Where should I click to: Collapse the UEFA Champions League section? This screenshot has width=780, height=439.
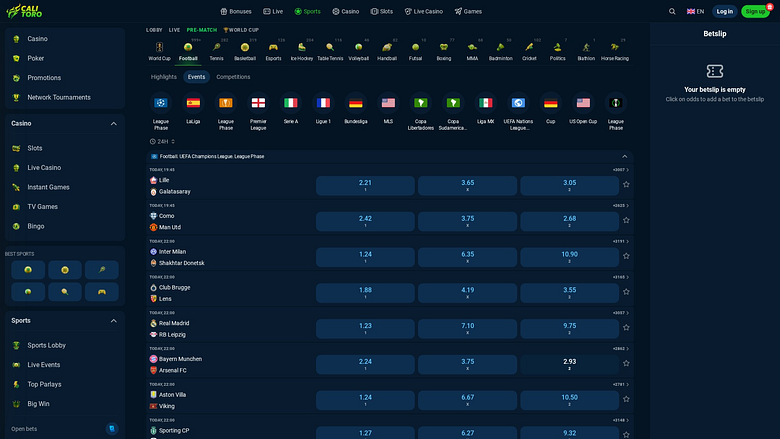[x=624, y=157]
